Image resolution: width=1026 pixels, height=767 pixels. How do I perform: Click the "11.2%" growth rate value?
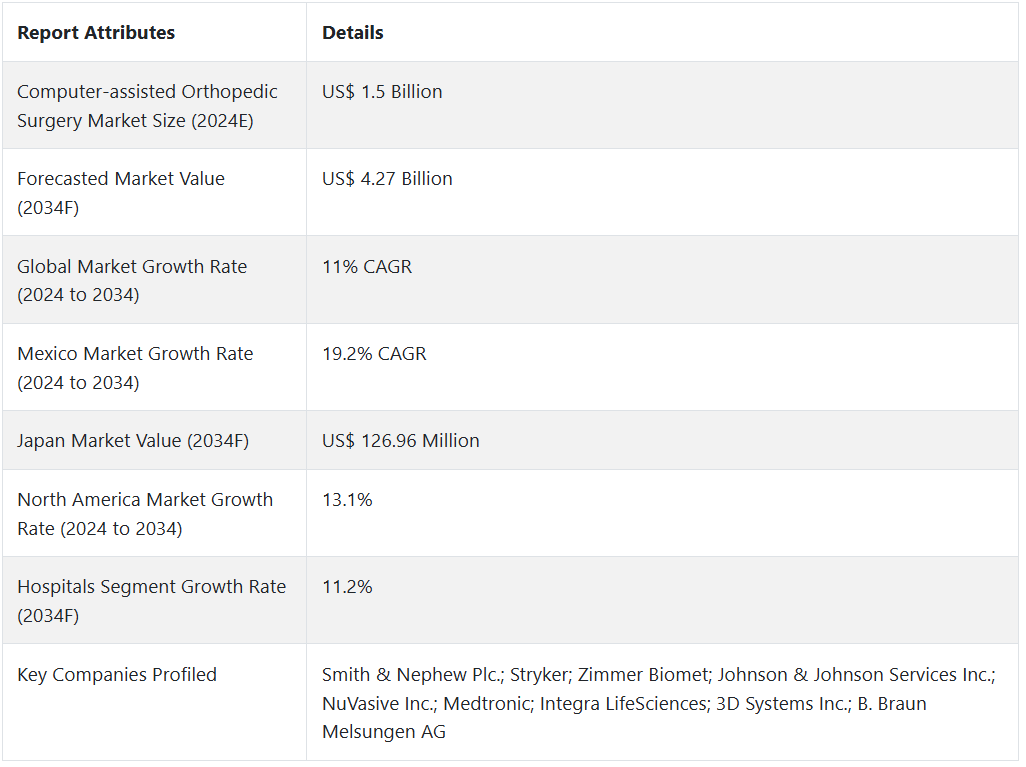pos(347,587)
